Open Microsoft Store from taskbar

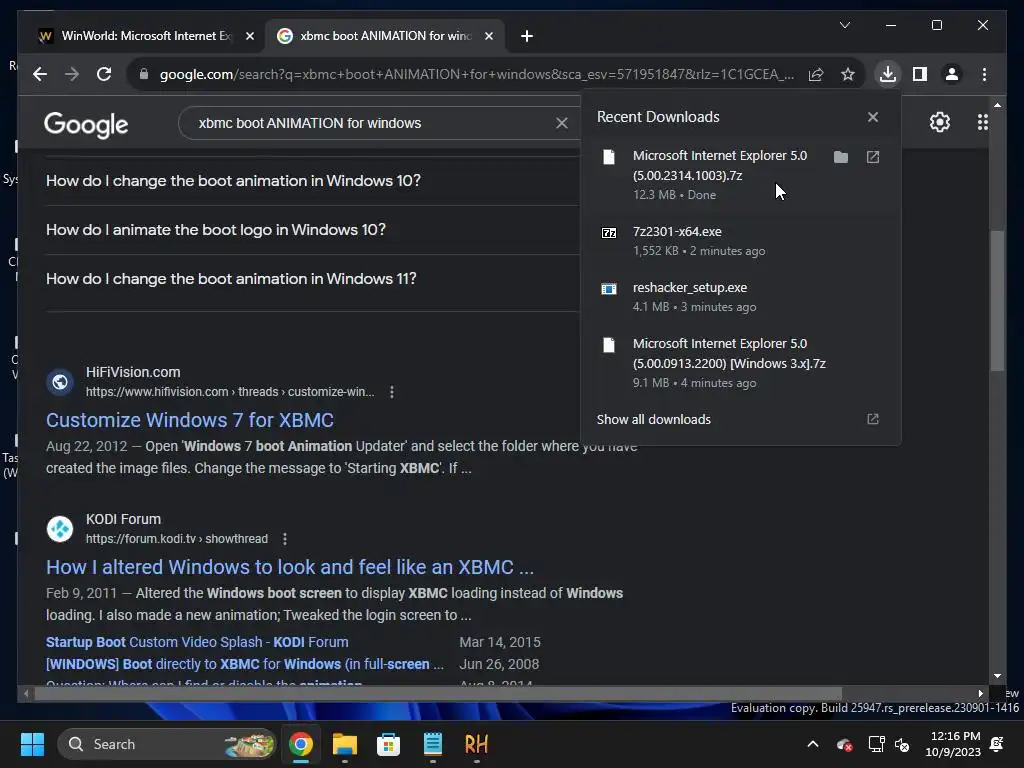[x=388, y=744]
